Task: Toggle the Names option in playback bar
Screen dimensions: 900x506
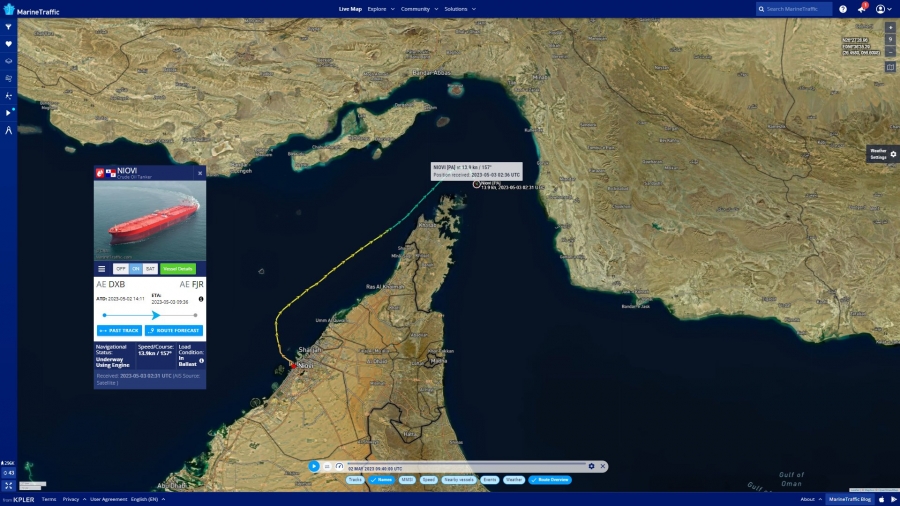Action: tap(381, 480)
